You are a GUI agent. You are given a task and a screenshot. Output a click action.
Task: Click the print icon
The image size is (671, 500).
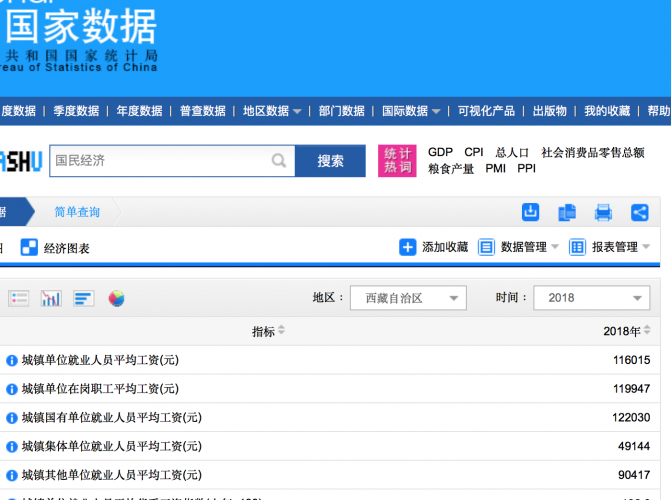pyautogui.click(x=603, y=212)
